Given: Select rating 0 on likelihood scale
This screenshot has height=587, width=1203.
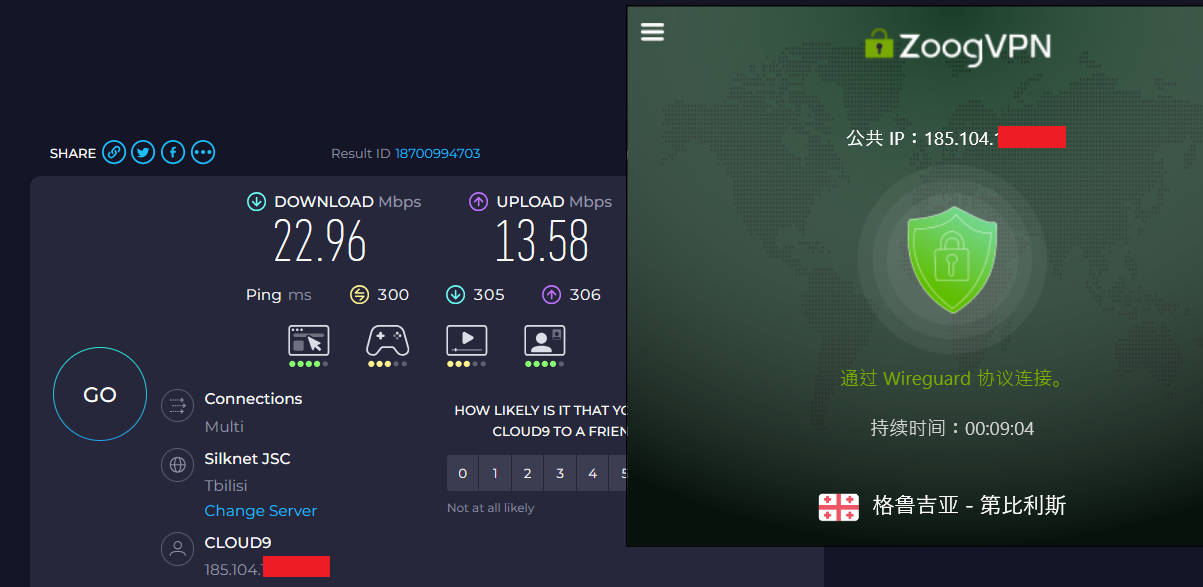Looking at the screenshot, I should tap(462, 474).
